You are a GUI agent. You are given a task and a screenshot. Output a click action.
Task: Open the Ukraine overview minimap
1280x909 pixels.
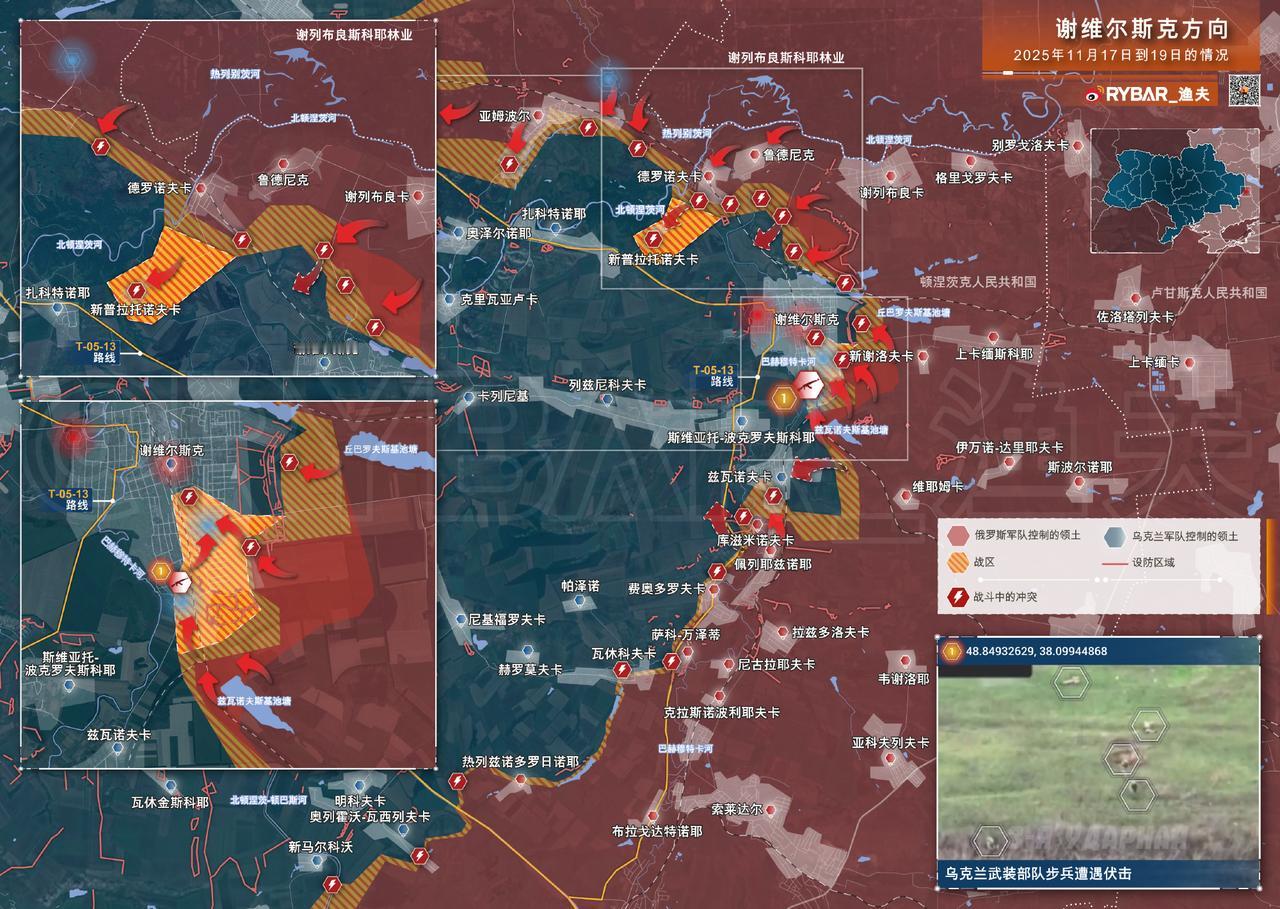[x=1174, y=191]
